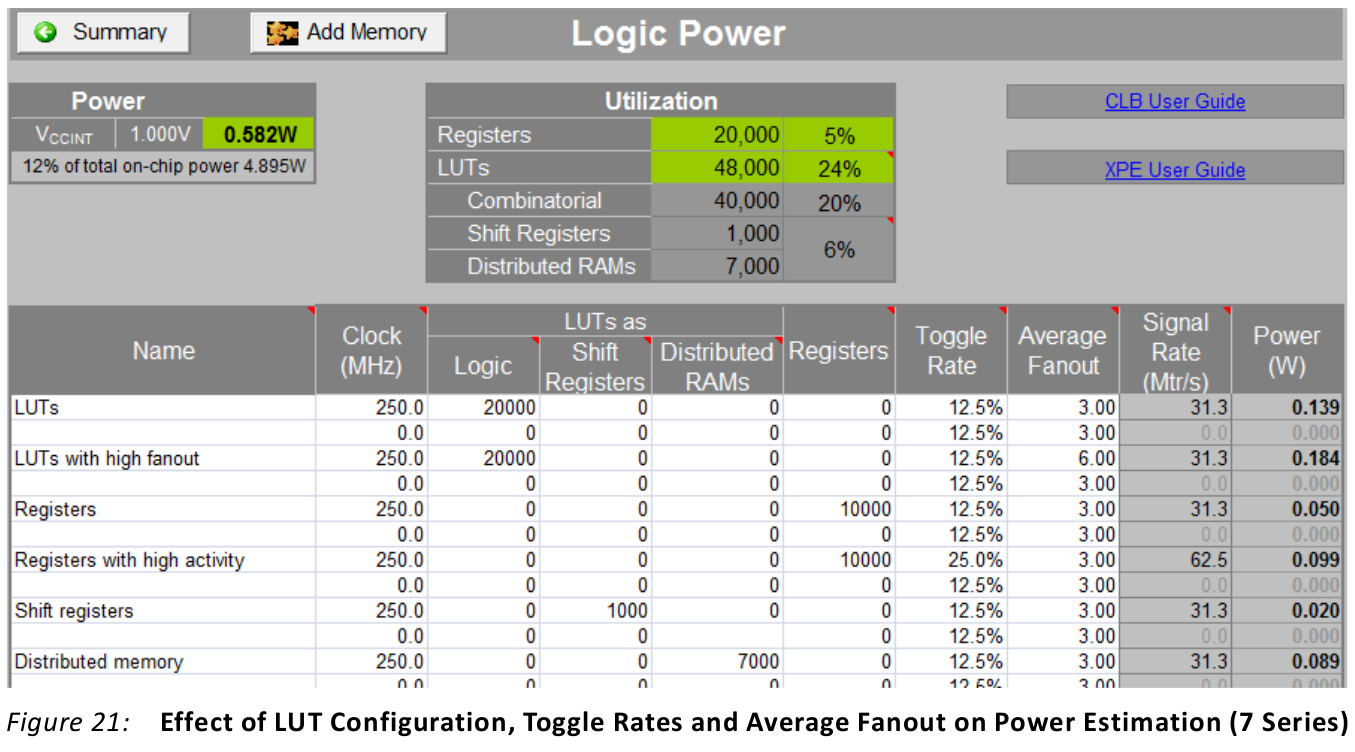The height and width of the screenshot is (752, 1355).
Task: Click the Average Fanout column header
Action: [1062, 351]
